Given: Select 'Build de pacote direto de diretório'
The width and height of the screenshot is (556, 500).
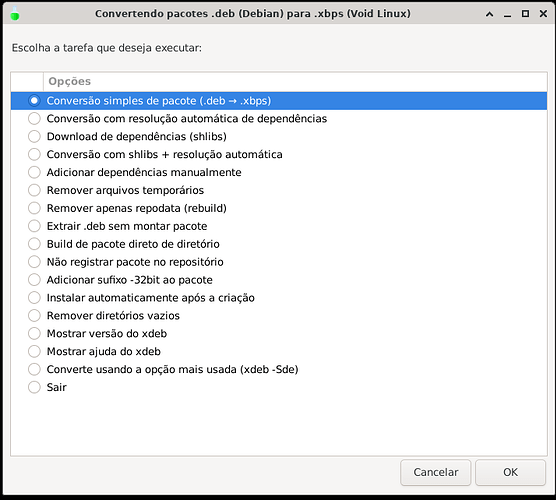Looking at the screenshot, I should [x=279, y=244].
